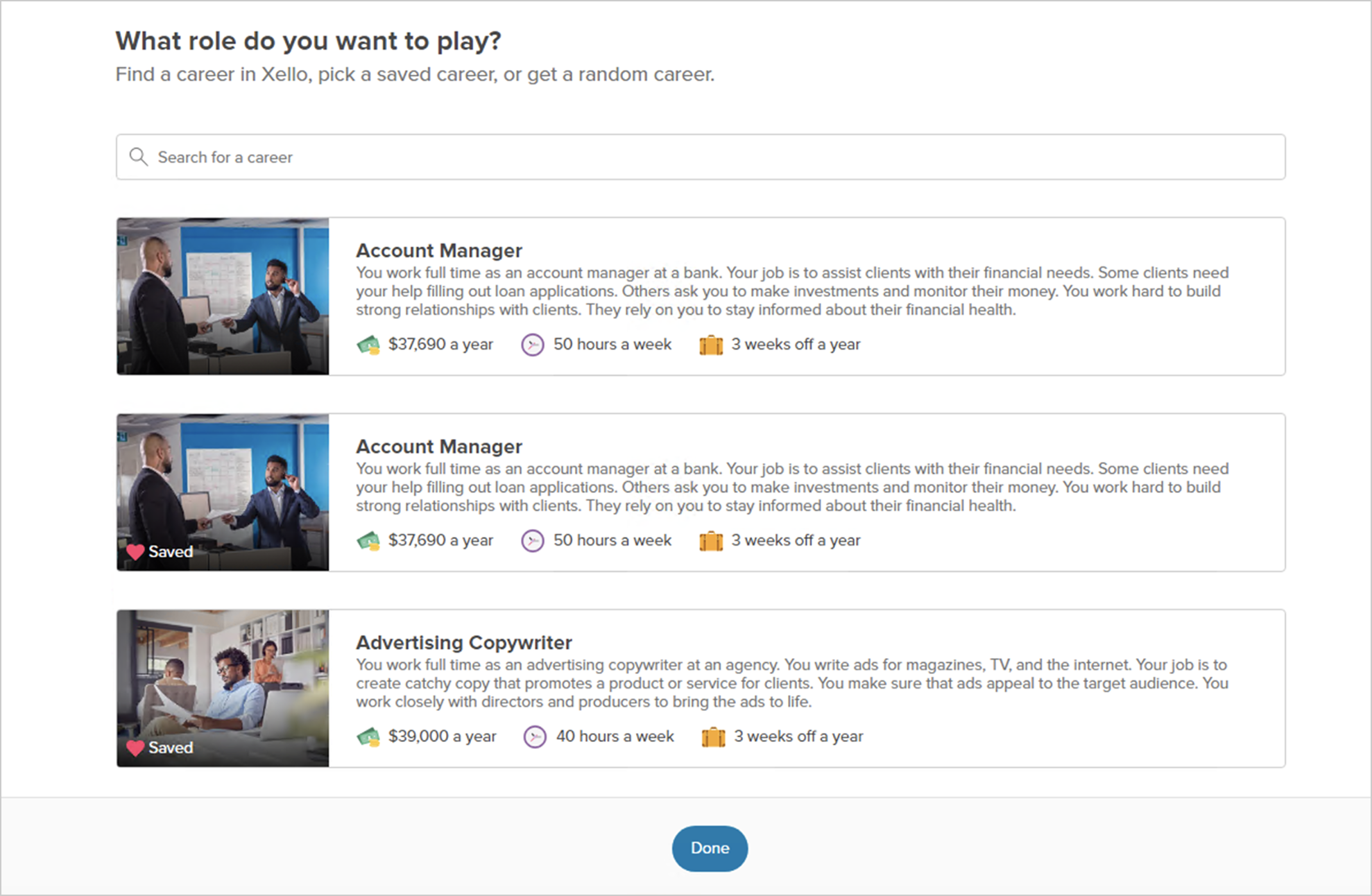Click the first Account Manager photo thumbnail
The height and width of the screenshot is (896, 1372).
coord(223,296)
